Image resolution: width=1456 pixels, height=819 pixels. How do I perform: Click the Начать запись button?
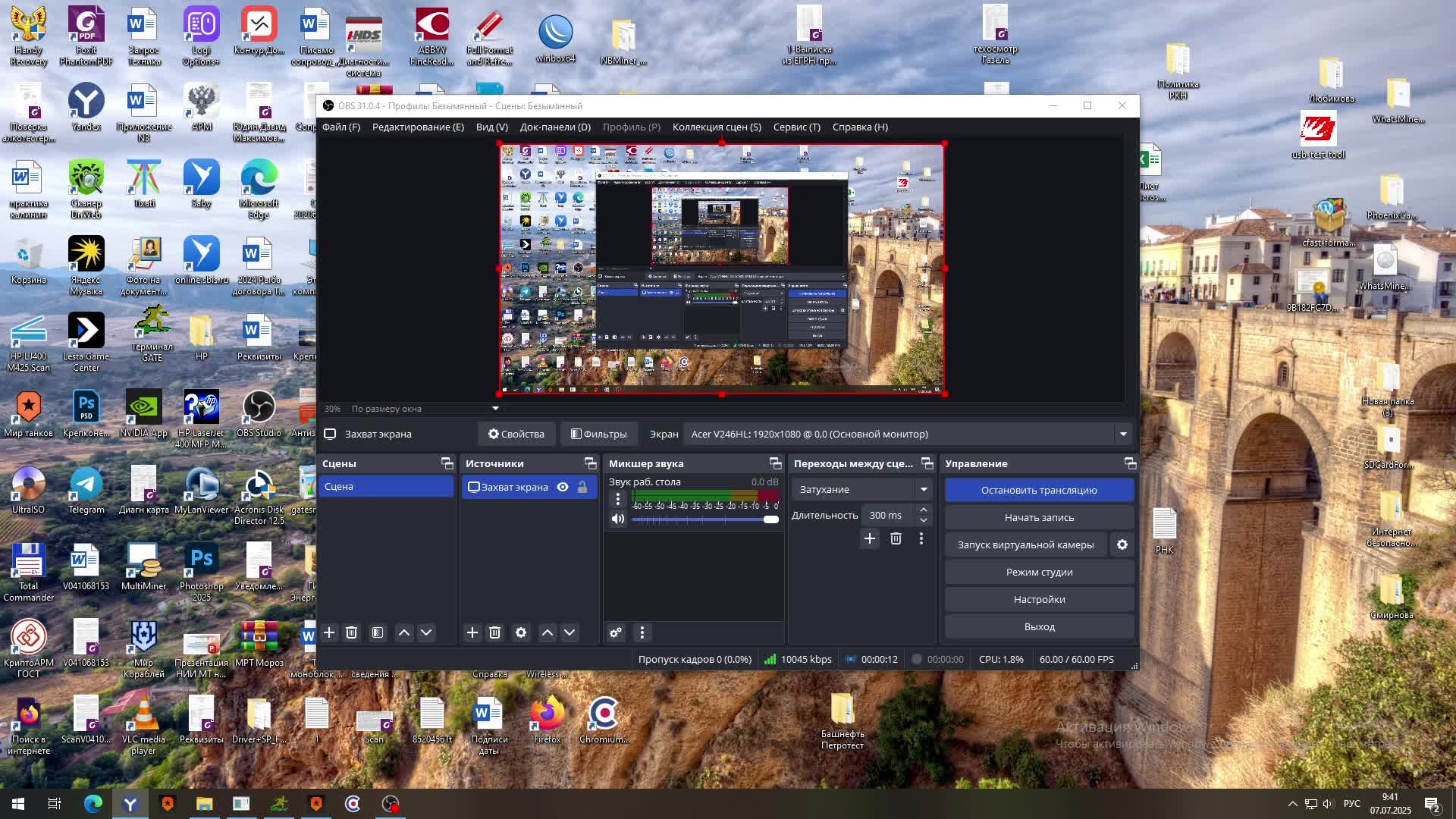pos(1039,517)
